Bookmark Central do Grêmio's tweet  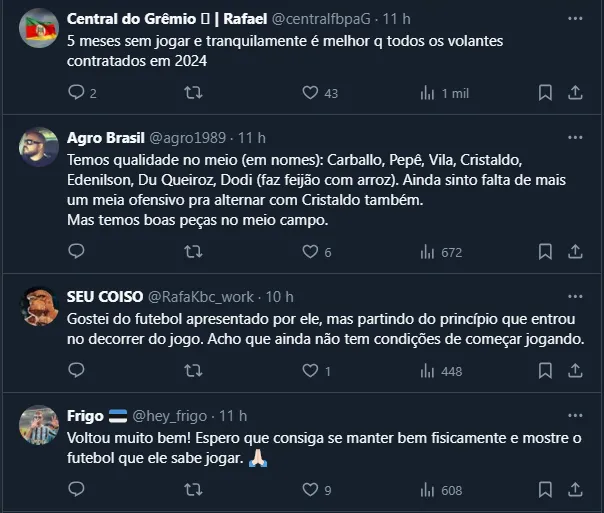point(545,93)
